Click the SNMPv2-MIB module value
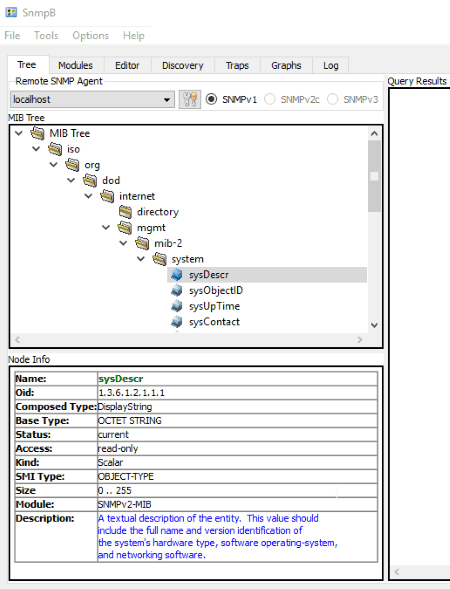The height and width of the screenshot is (589, 450). click(x=125, y=504)
